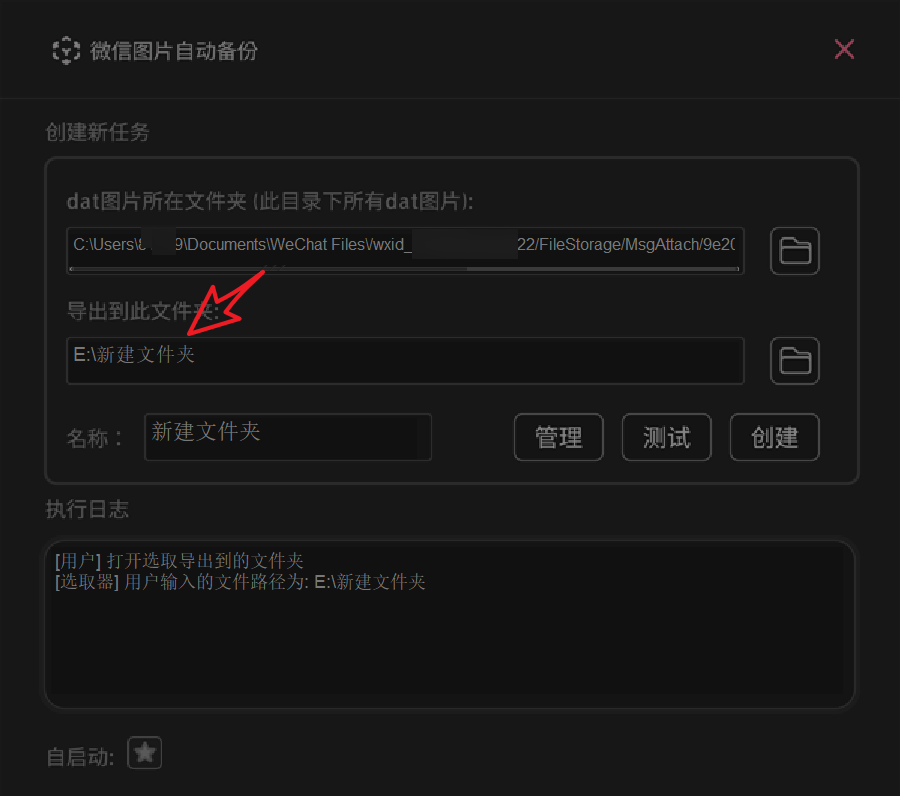Viewport: 900px width, 796px height.
Task: Click the 微信图片自动备份 title text
Action: click(x=174, y=51)
